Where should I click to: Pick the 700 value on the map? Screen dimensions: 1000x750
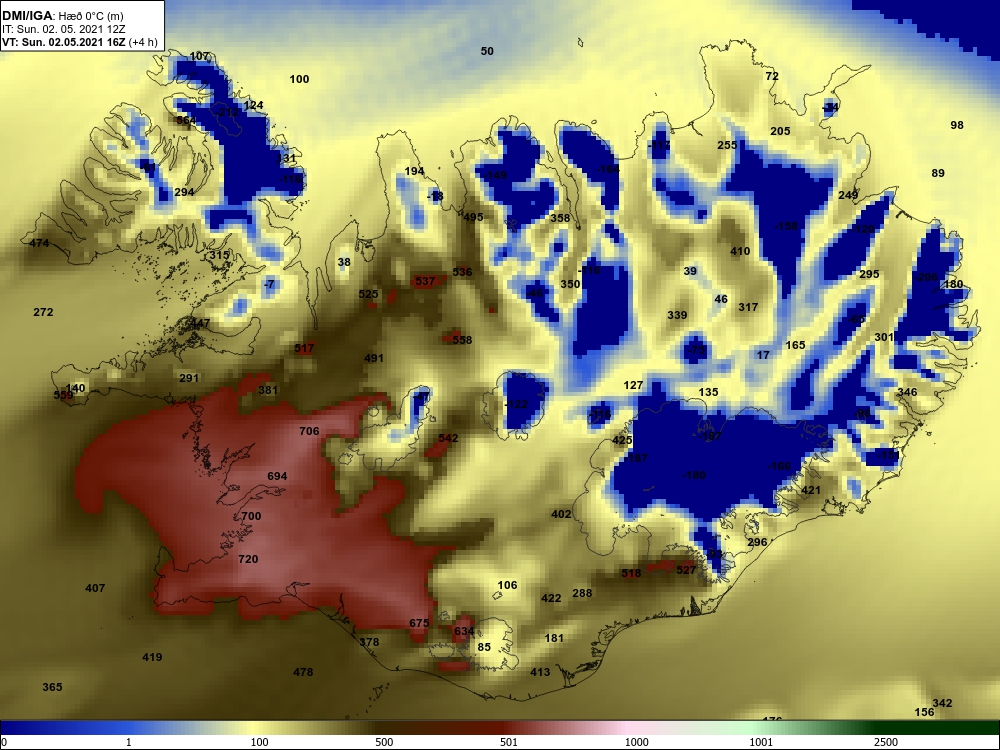point(251,517)
